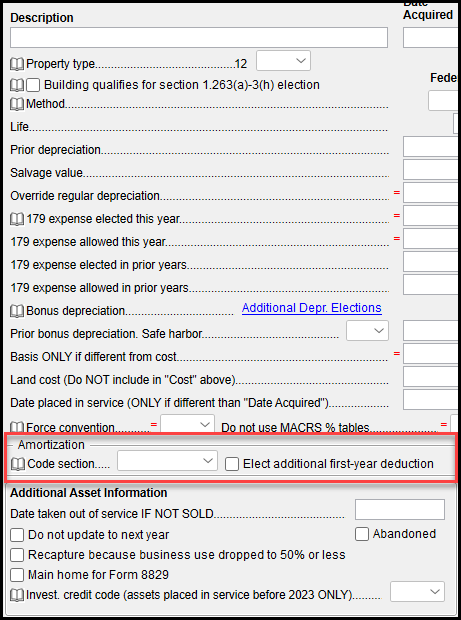Click the Date Acquired input field

[432, 38]
